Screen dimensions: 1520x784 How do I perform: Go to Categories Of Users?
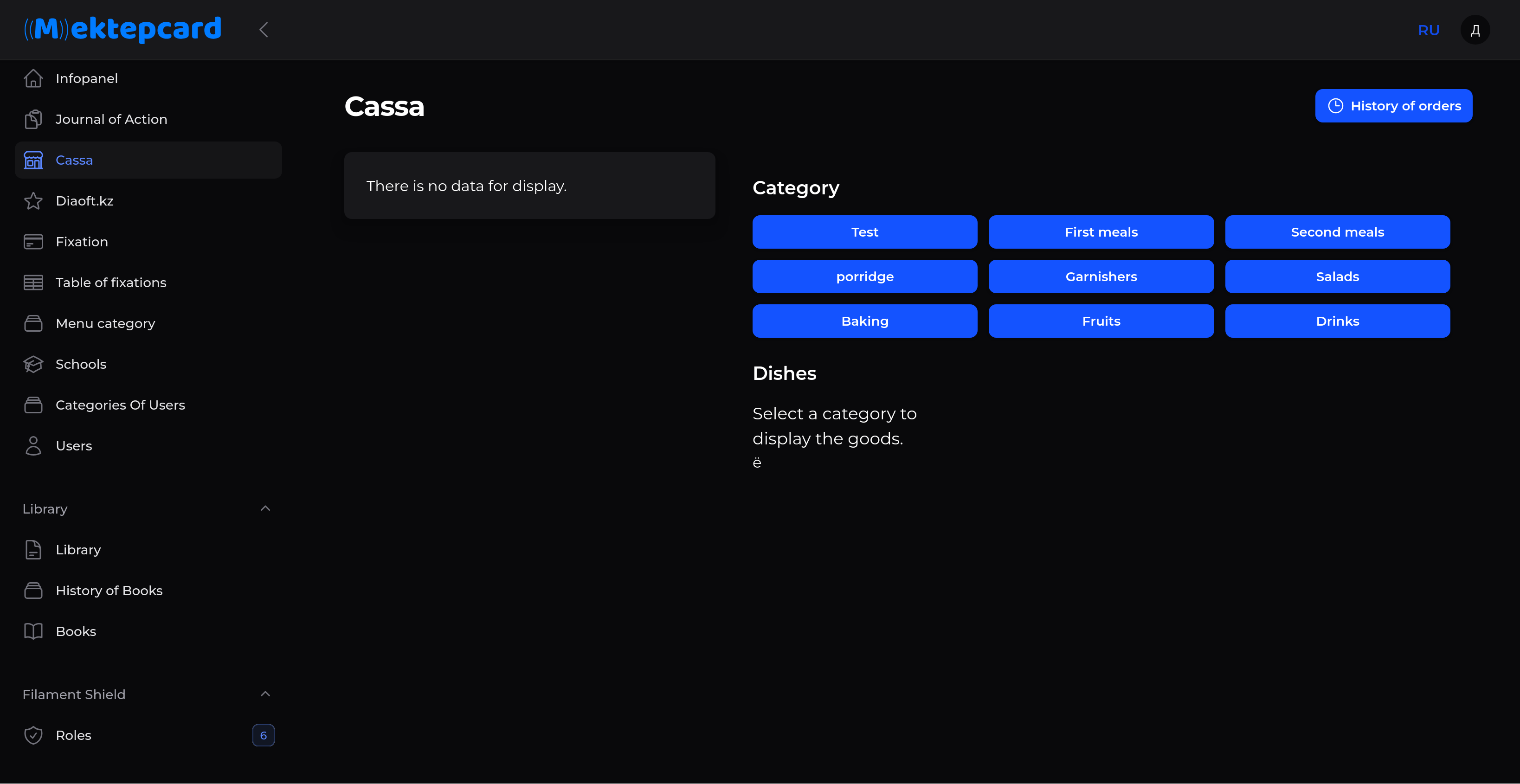pos(120,405)
